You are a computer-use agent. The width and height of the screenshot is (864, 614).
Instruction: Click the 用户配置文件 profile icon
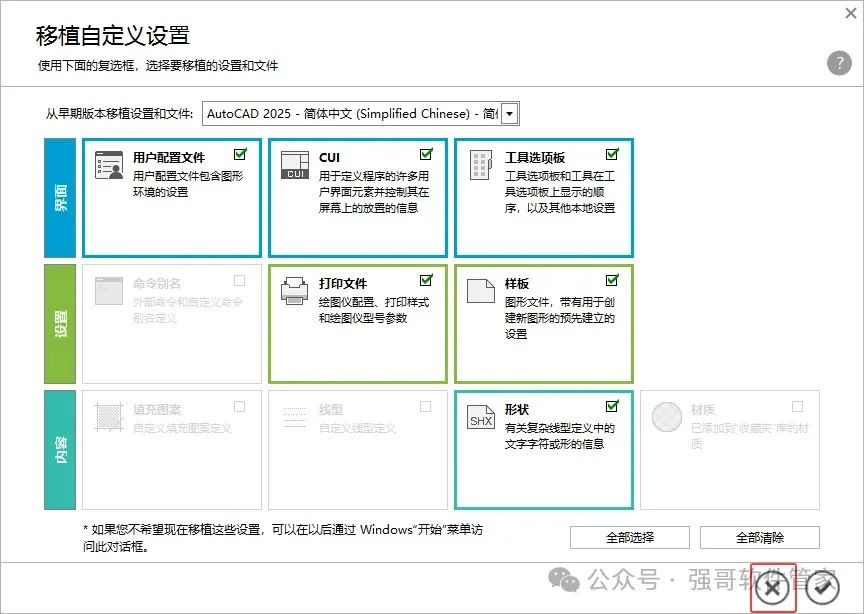pos(109,165)
